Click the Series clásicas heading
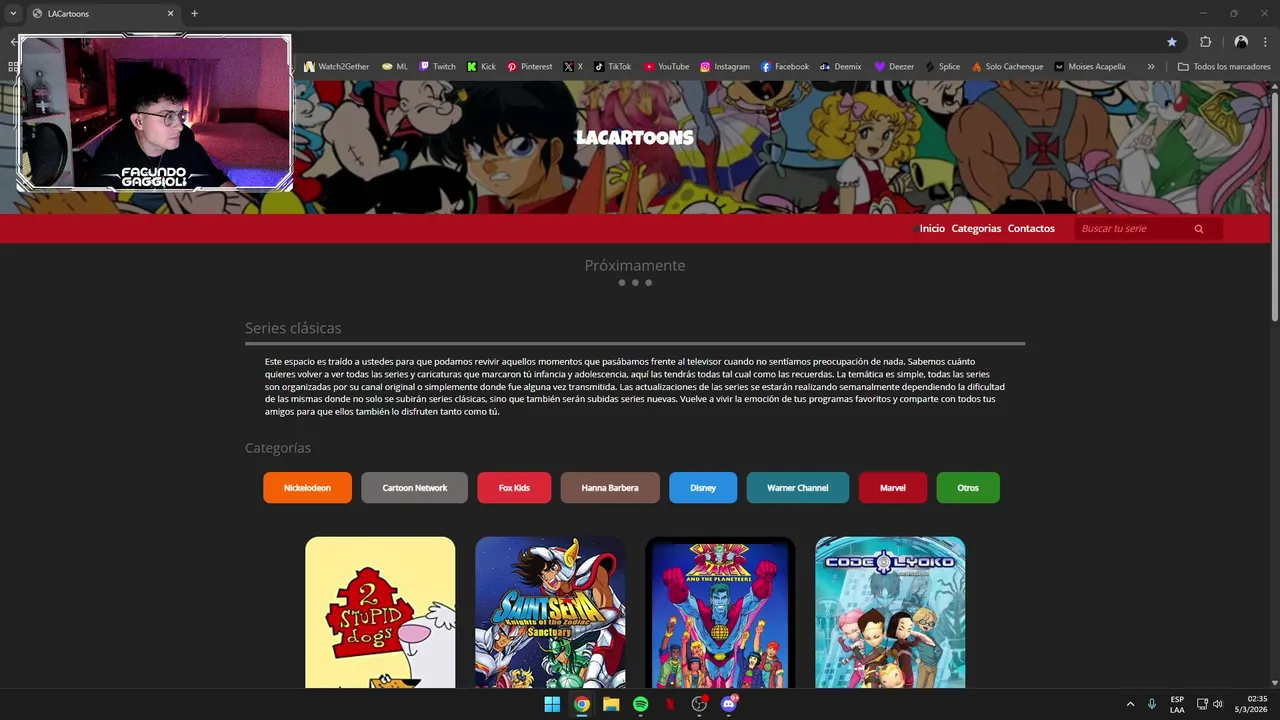Screen dimensions: 1280x720 click(293, 328)
